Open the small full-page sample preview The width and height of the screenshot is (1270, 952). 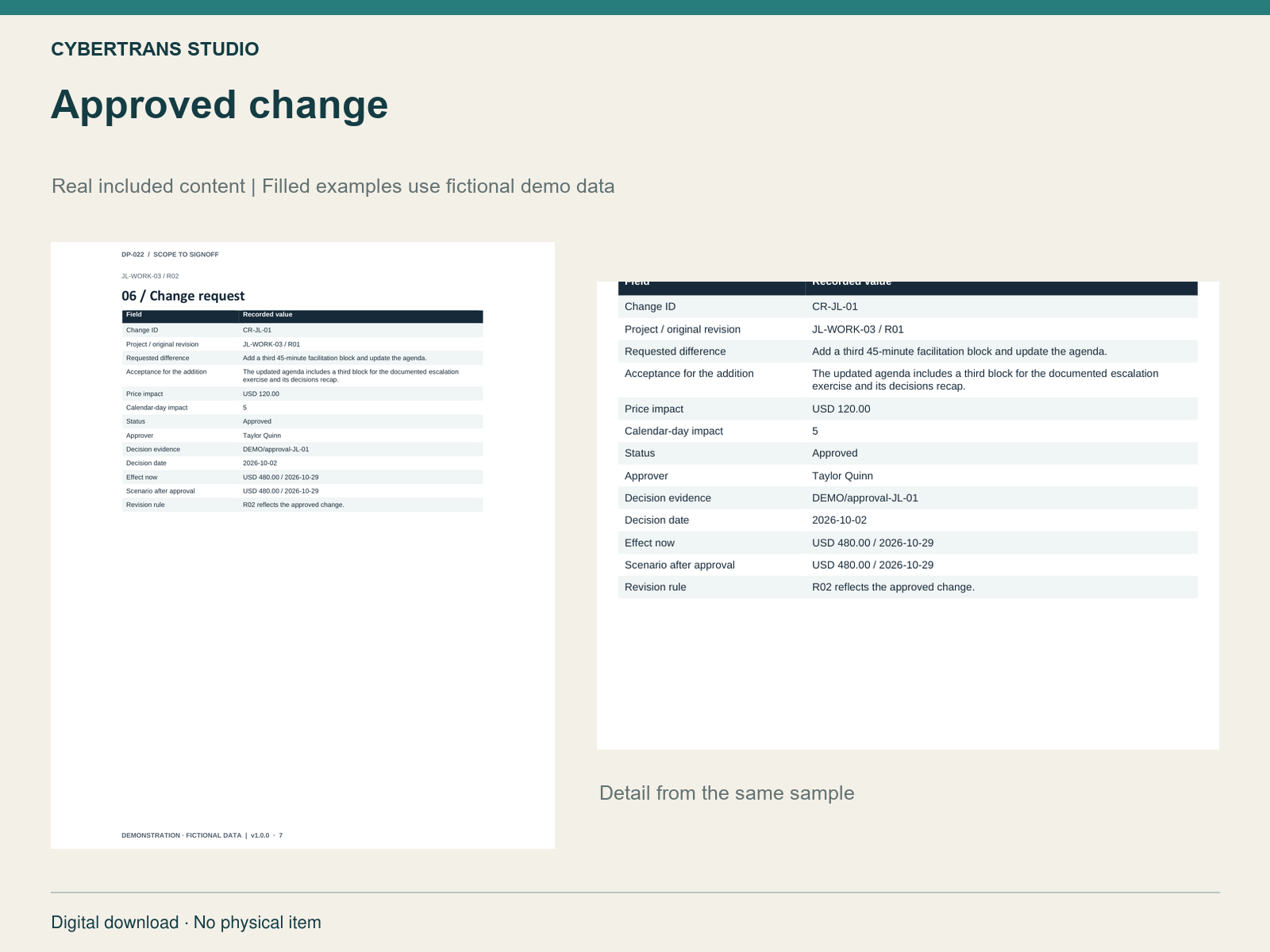click(302, 545)
